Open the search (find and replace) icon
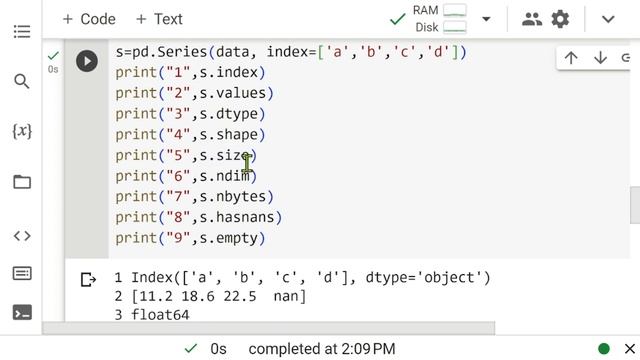The width and height of the screenshot is (640, 360). coord(22,81)
